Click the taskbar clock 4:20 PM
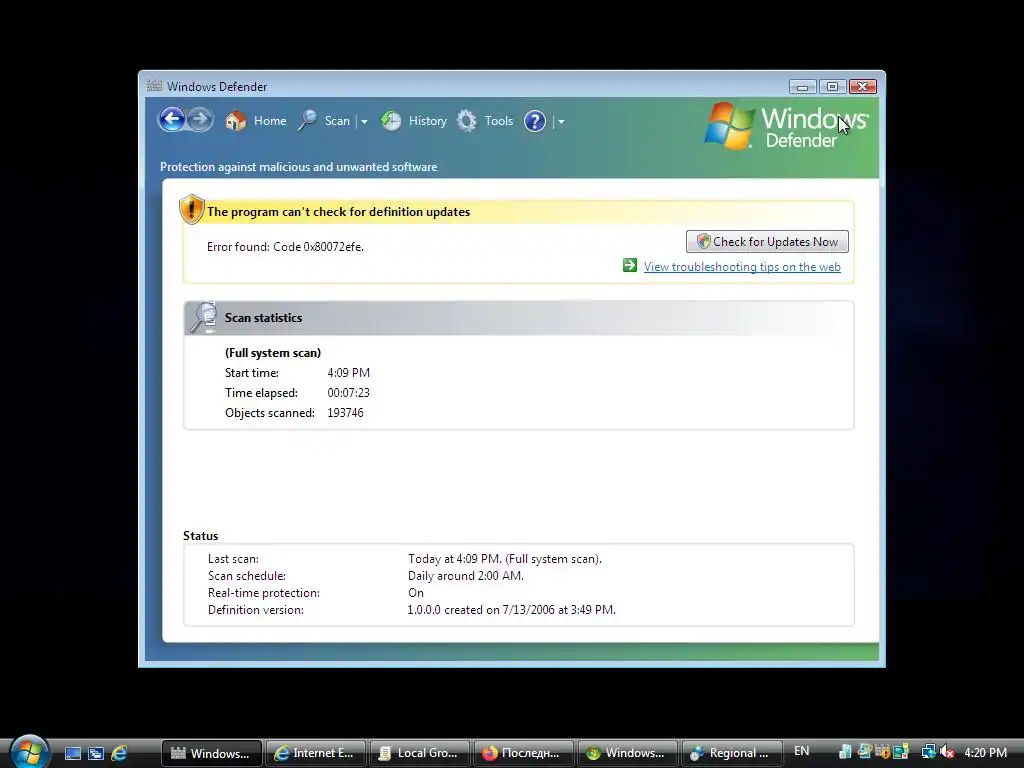Image resolution: width=1024 pixels, height=768 pixels. pos(985,753)
